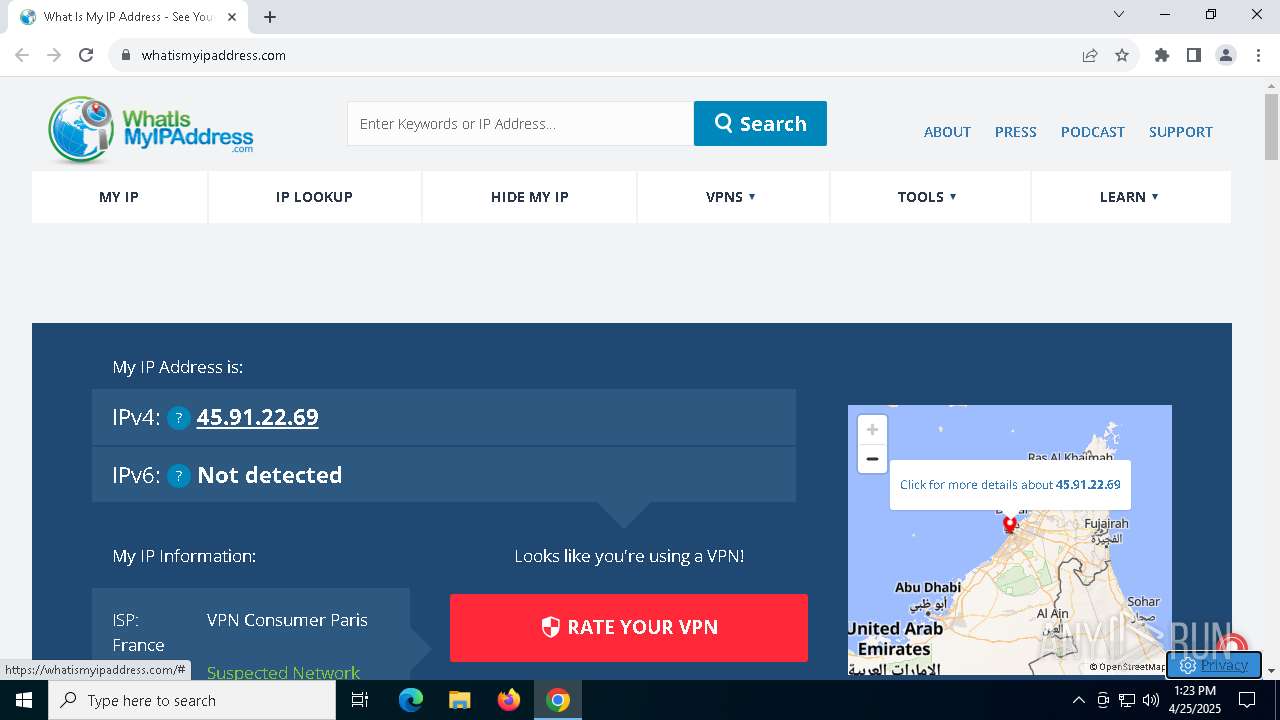Open File Explorer from taskbar

[x=459, y=700]
